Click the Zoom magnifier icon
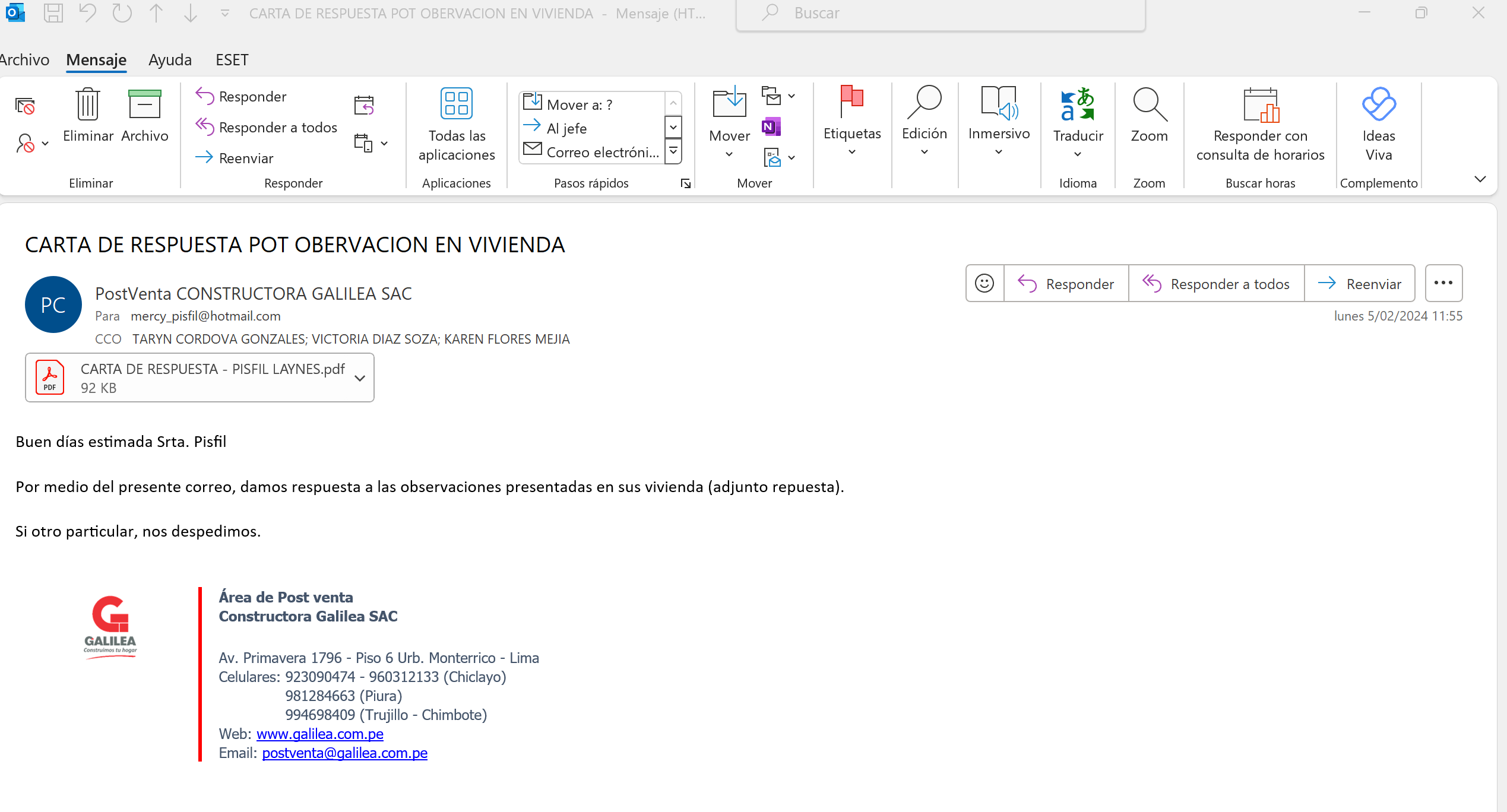Image resolution: width=1507 pixels, height=812 pixels. (1150, 116)
